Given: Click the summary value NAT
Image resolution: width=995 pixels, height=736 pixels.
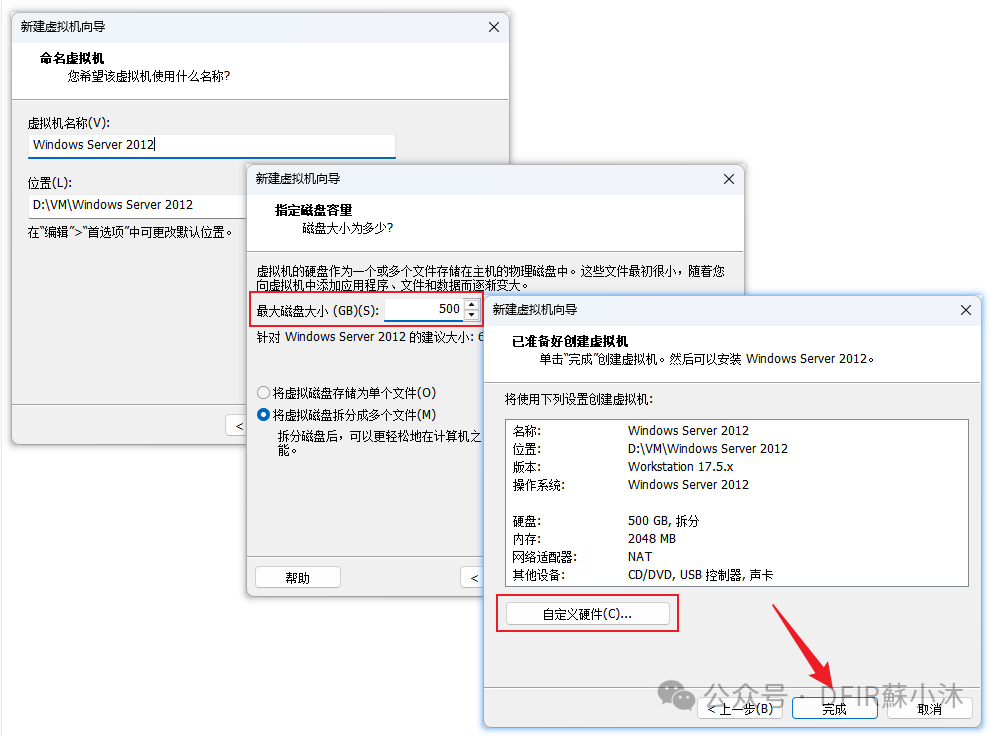Looking at the screenshot, I should [x=640, y=556].
